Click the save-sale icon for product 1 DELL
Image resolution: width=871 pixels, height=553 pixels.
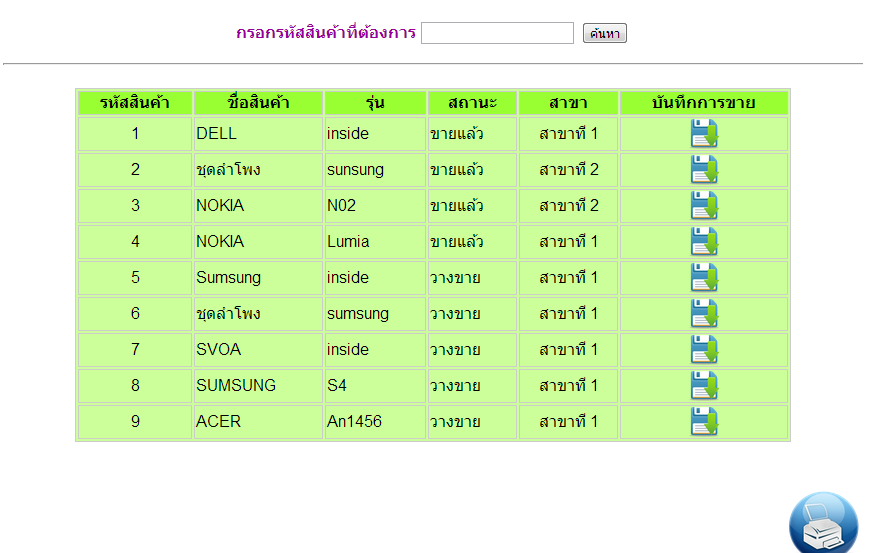pyautogui.click(x=704, y=133)
